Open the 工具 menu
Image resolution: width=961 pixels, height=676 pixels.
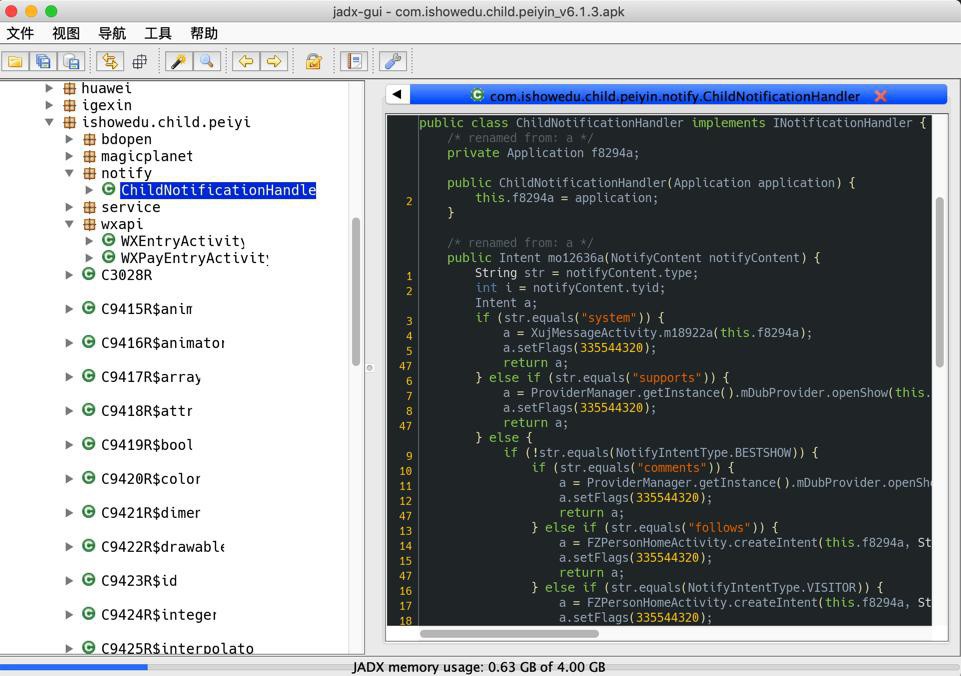[x=158, y=33]
